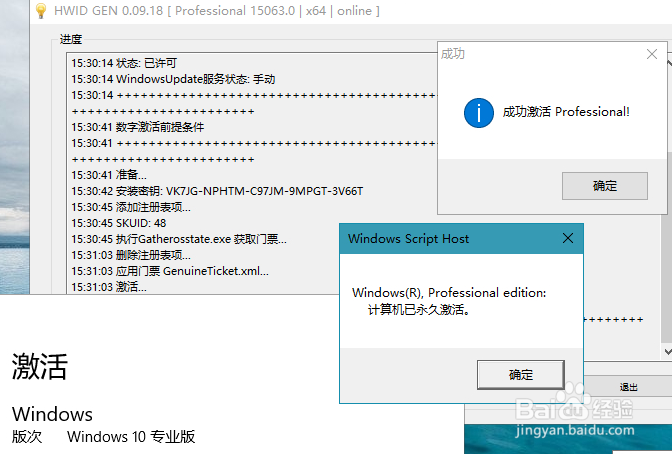Select log line '15:30:41 数字激活前提条件'
Viewport: 672px width, 454px height.
[138, 127]
